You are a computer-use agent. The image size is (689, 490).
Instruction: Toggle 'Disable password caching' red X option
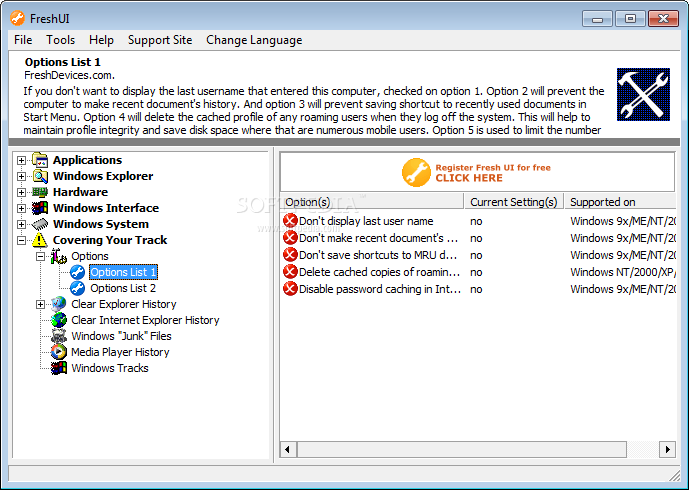click(290, 289)
